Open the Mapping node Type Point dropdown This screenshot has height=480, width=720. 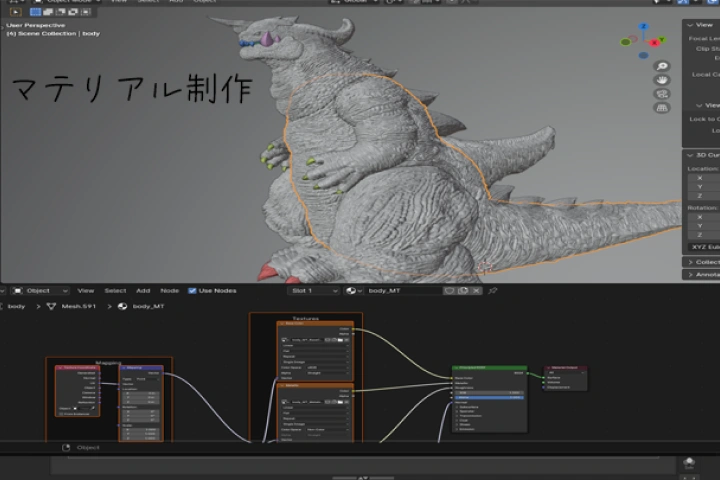point(147,379)
